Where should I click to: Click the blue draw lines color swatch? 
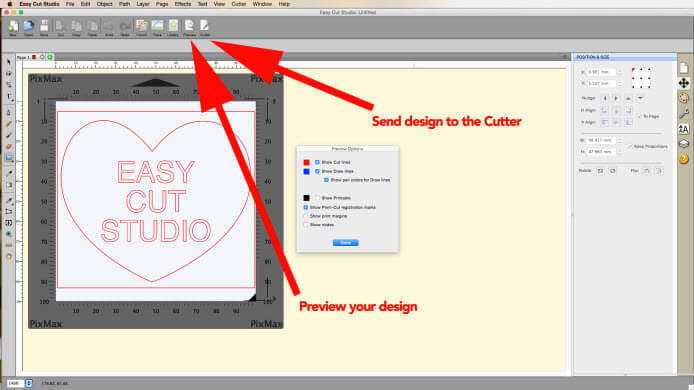(x=306, y=171)
